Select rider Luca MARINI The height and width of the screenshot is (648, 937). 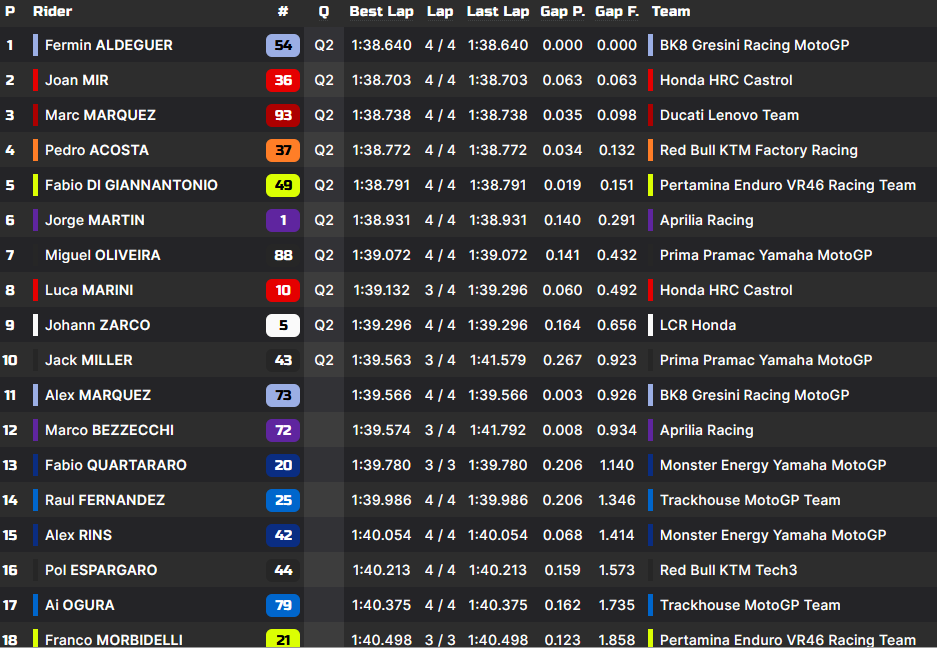(x=89, y=290)
